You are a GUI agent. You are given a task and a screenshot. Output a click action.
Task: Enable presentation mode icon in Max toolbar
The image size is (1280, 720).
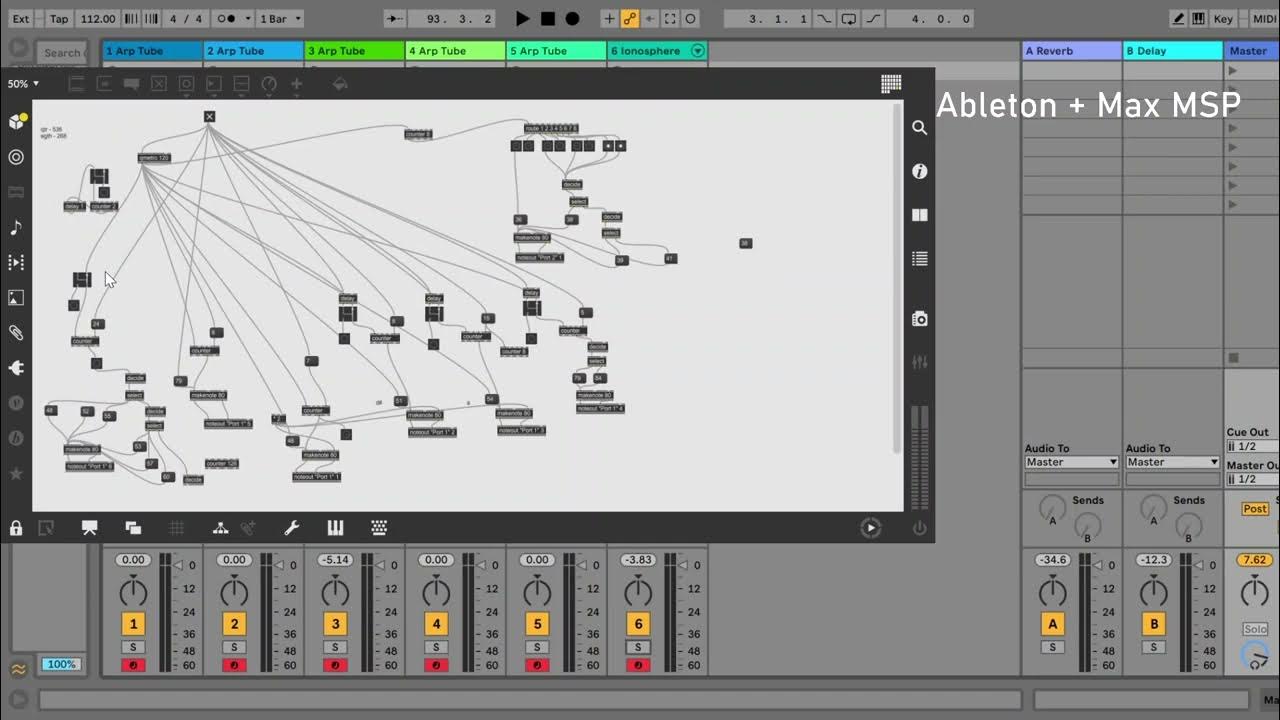(x=89, y=528)
